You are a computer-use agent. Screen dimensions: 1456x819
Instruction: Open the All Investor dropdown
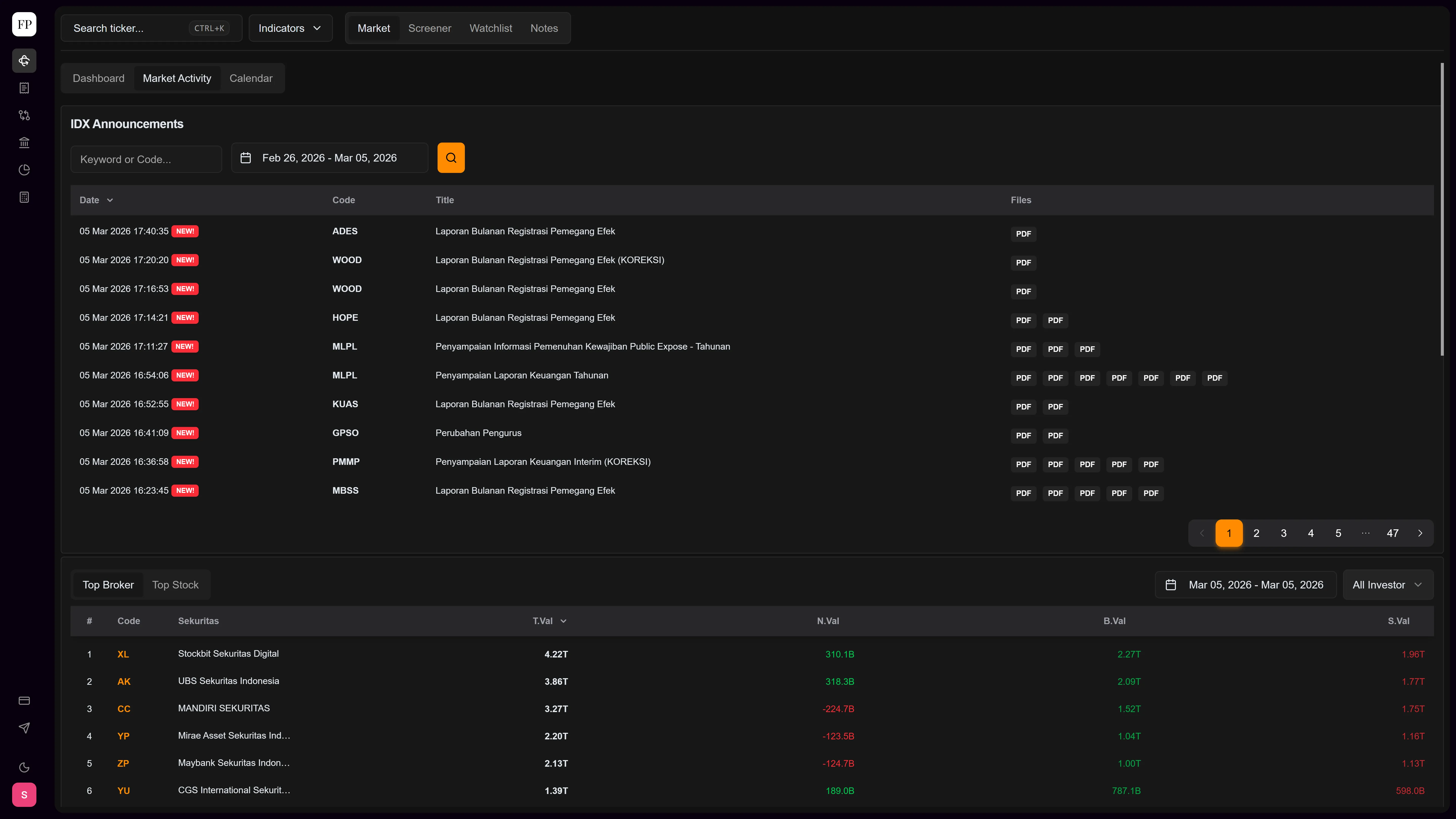[x=1388, y=584]
